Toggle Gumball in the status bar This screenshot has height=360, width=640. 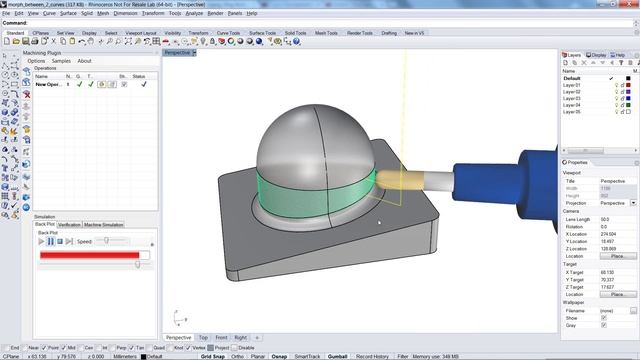[338, 356]
